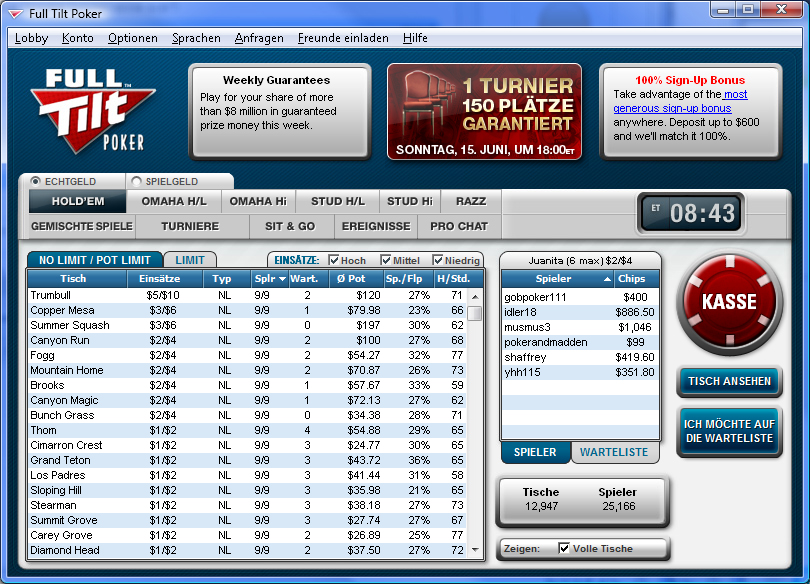810x584 pixels.
Task: Sort tables by Splr column arrow
Action: [x=282, y=279]
